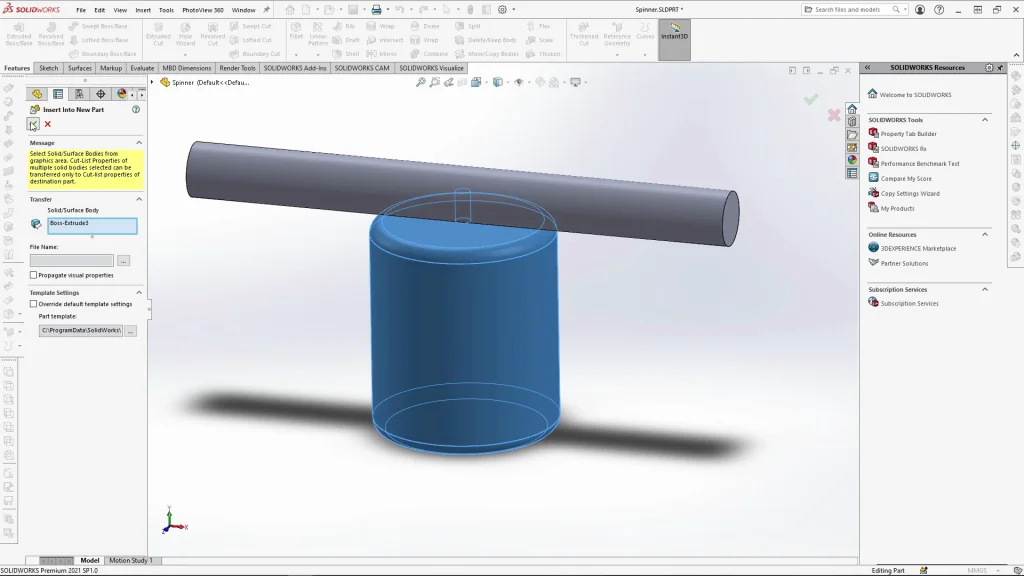Open the Insert menu
Viewport: 1024px width, 576px height.
143,10
